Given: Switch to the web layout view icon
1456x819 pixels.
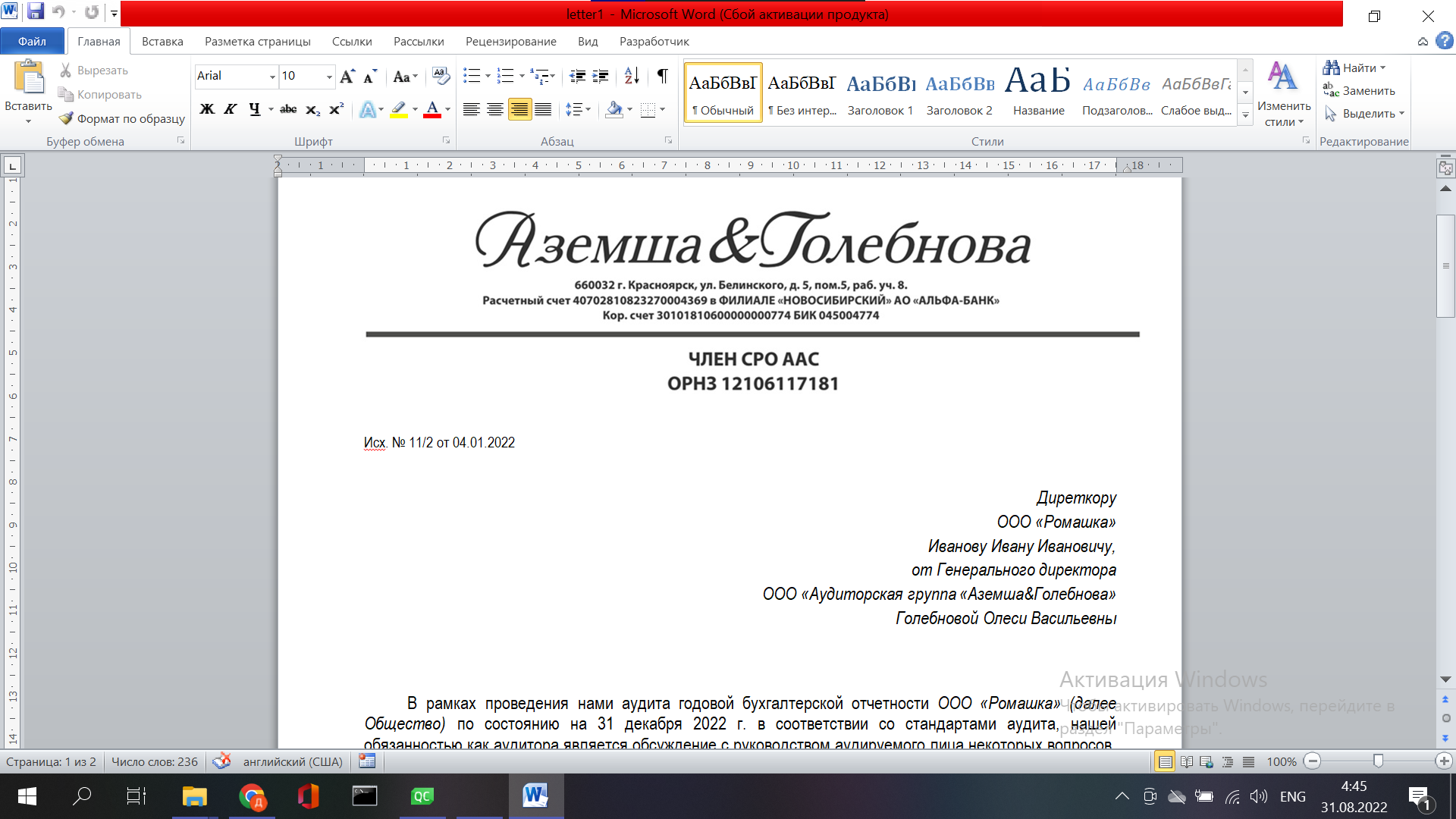Looking at the screenshot, I should coord(1207,761).
